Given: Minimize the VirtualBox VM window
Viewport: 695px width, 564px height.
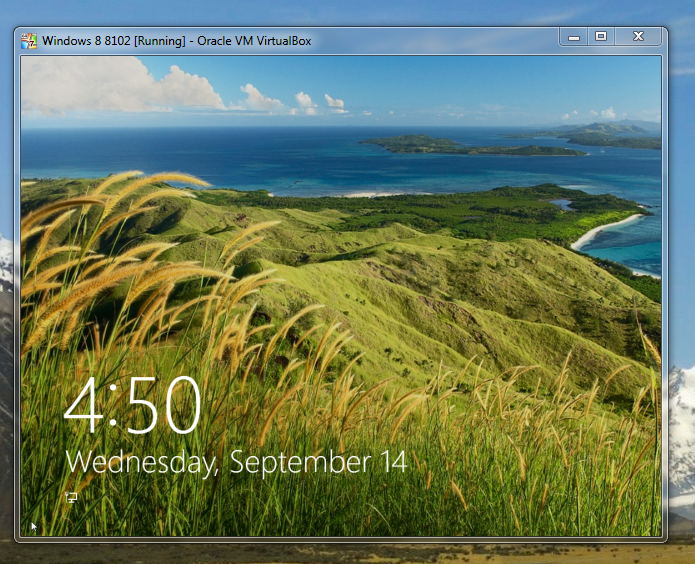Looking at the screenshot, I should [x=574, y=37].
